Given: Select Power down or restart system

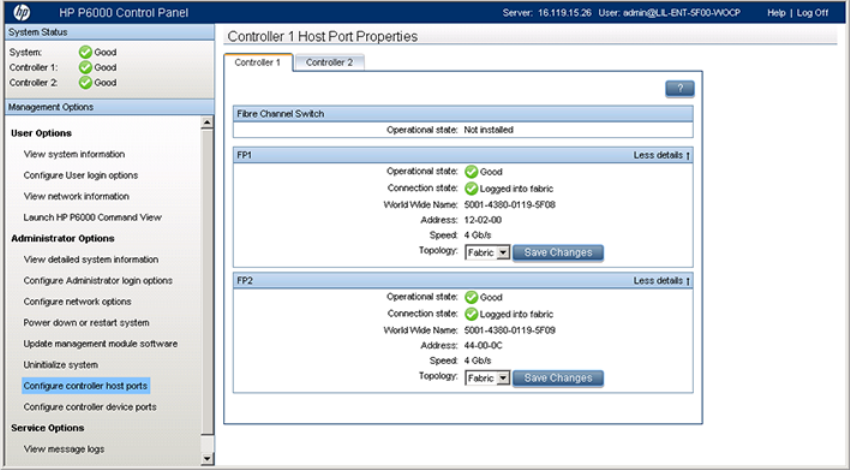Looking at the screenshot, I should [86, 323].
